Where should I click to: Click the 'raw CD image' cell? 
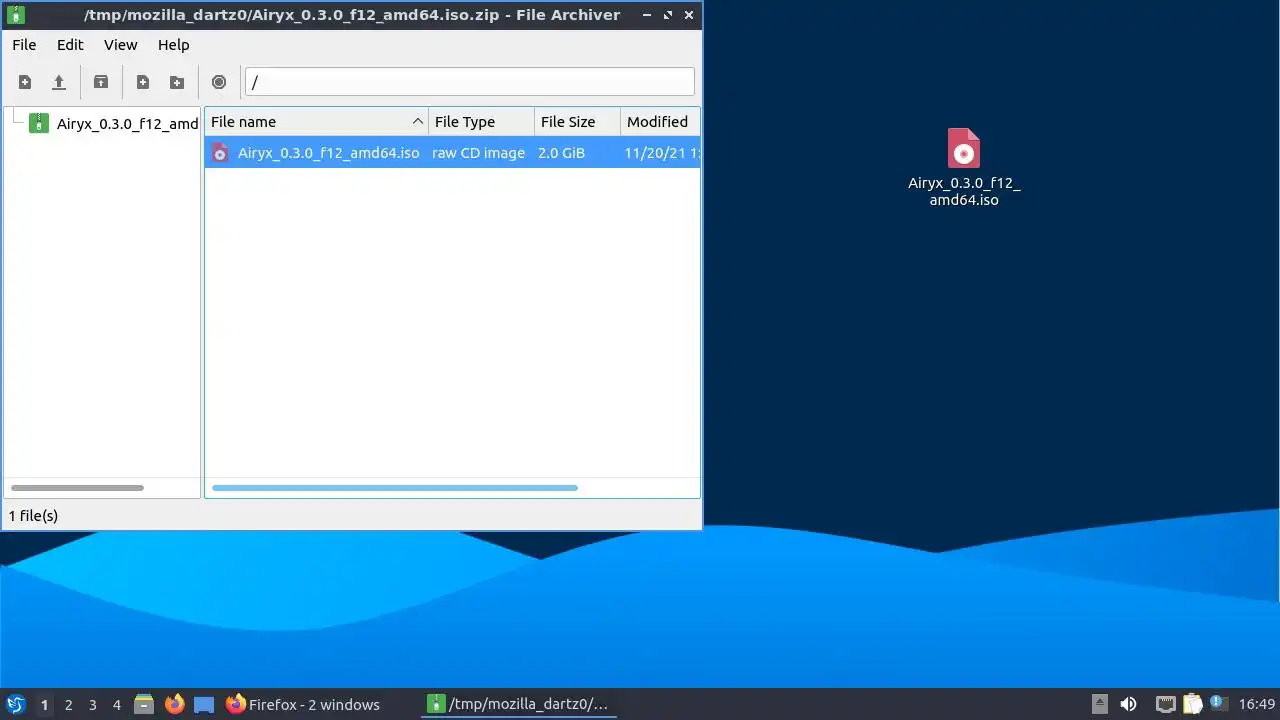(x=478, y=153)
